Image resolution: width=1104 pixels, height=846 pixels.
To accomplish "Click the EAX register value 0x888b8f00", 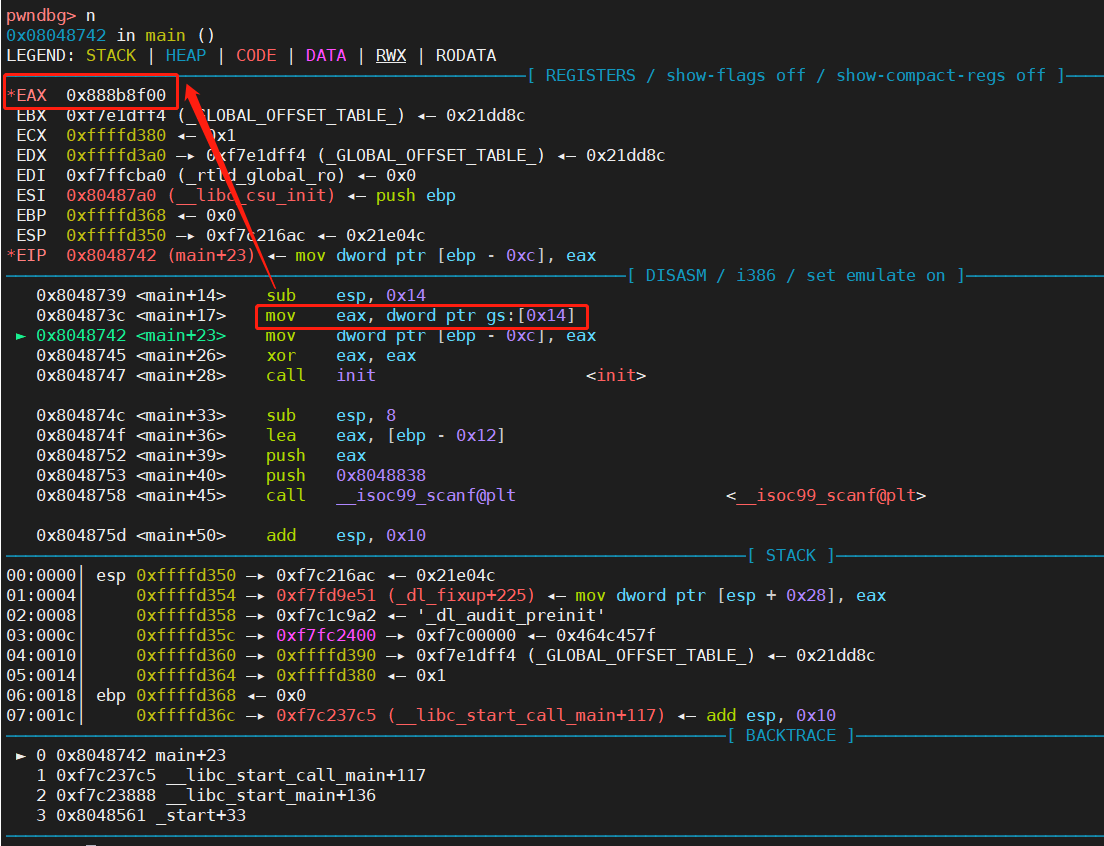I will point(116,95).
